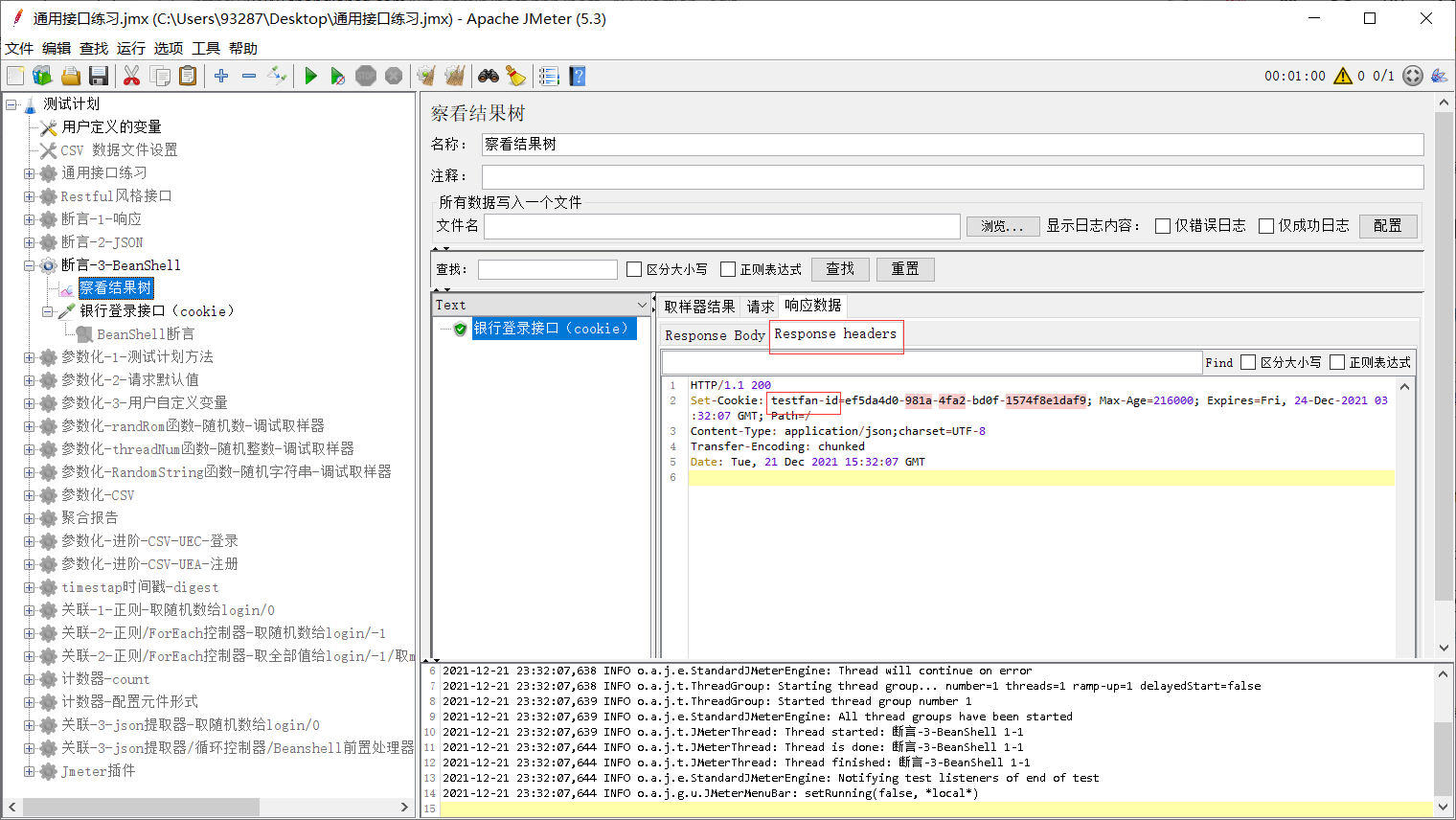This screenshot has height=820, width=1456.
Task: Click the Expand All plus icon
Action: click(x=221, y=76)
